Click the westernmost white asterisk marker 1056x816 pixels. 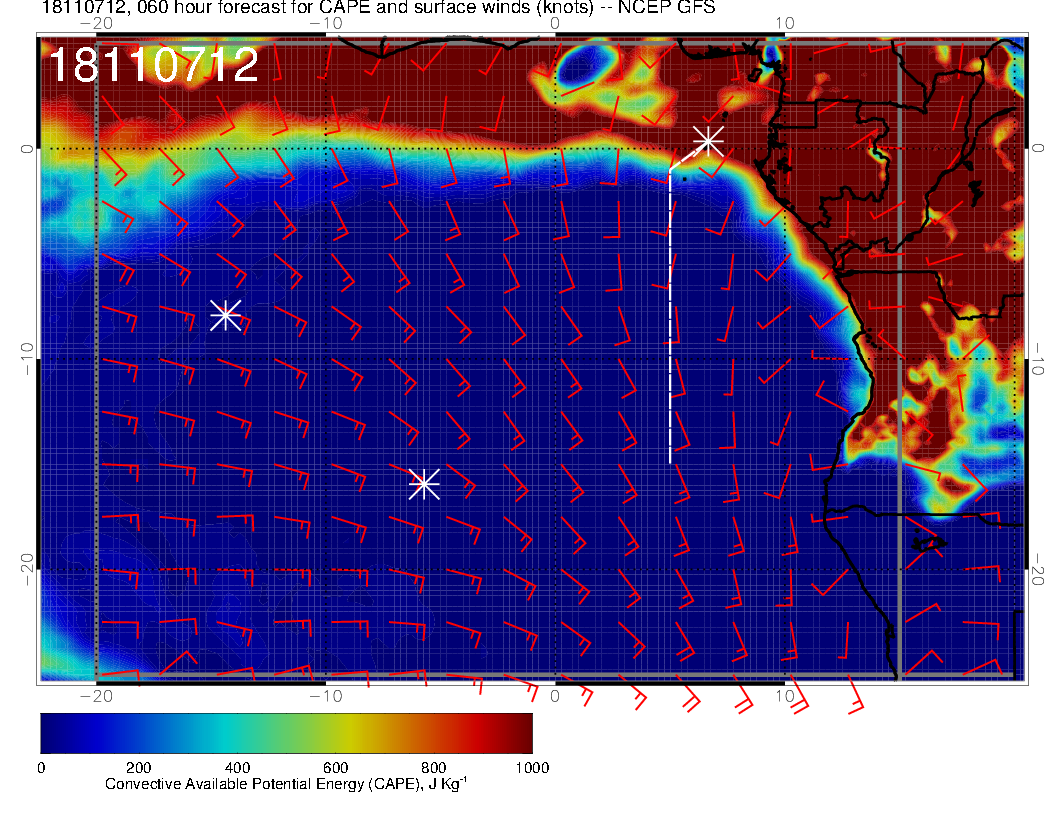click(x=225, y=315)
